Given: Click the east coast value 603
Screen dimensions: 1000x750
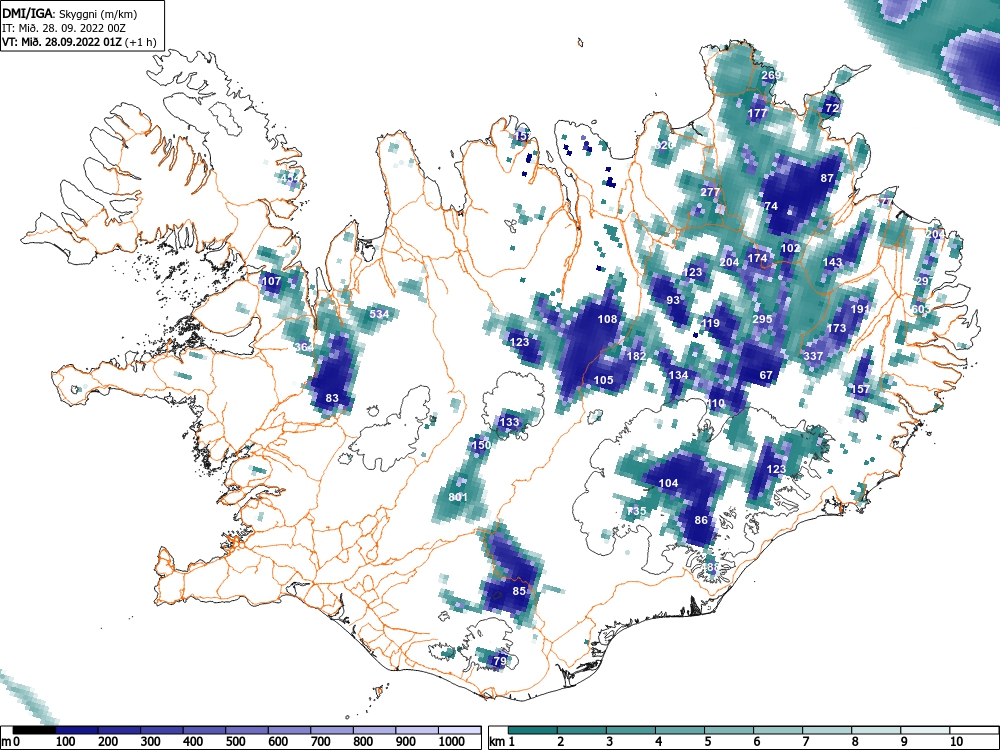Looking at the screenshot, I should [920, 309].
